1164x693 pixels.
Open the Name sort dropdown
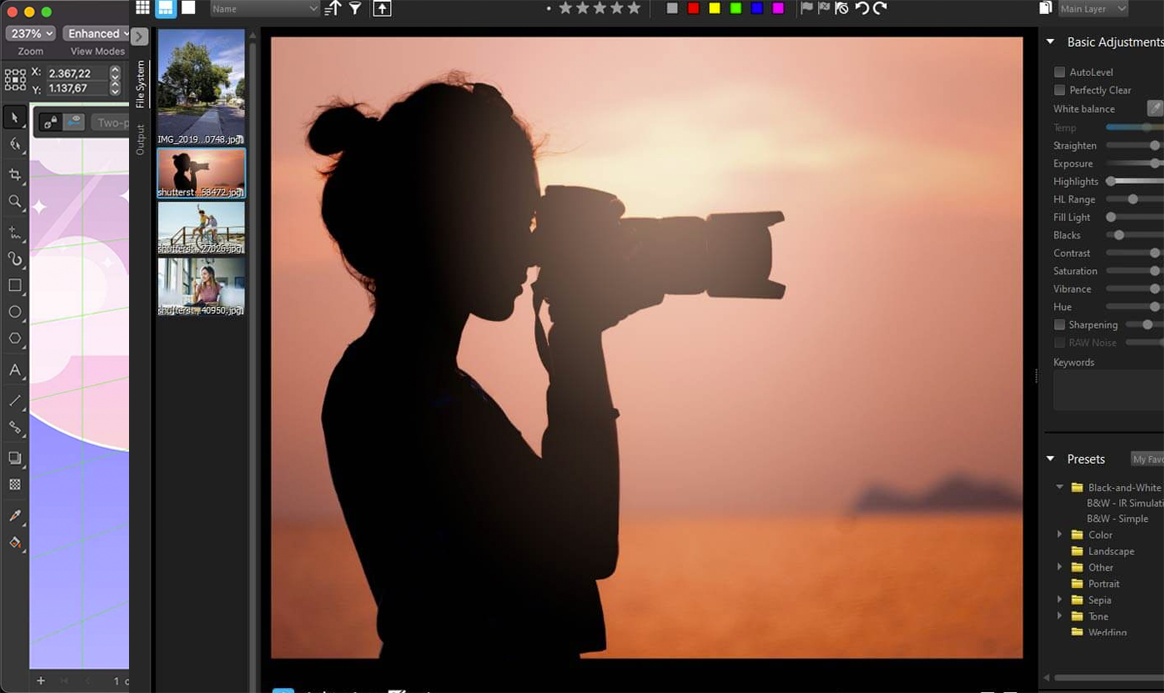[x=264, y=9]
